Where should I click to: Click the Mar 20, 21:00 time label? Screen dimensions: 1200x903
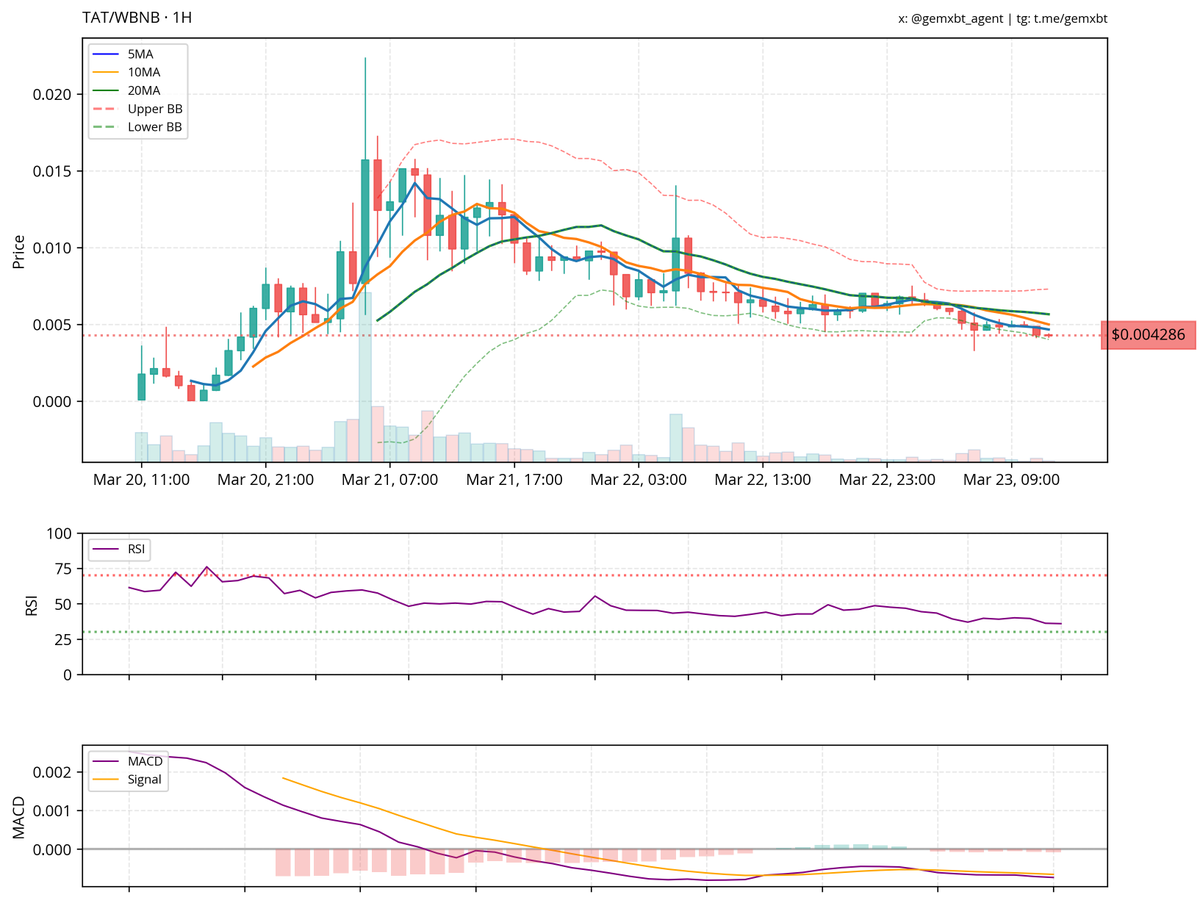coord(266,480)
